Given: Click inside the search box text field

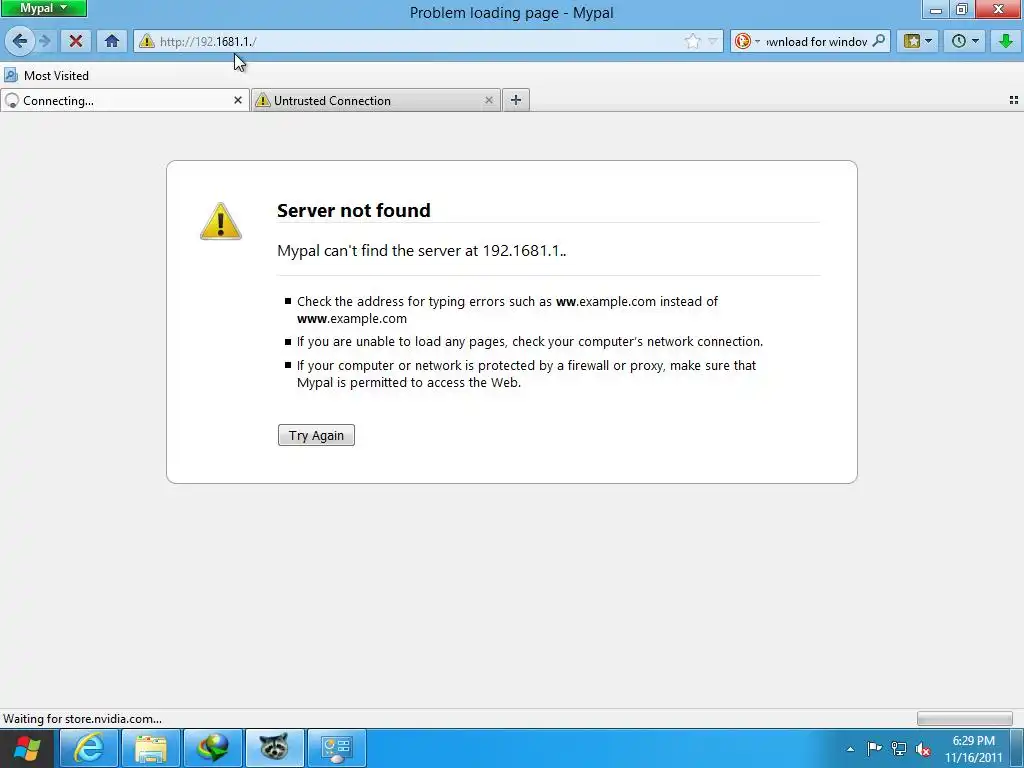Looking at the screenshot, I should coord(816,41).
